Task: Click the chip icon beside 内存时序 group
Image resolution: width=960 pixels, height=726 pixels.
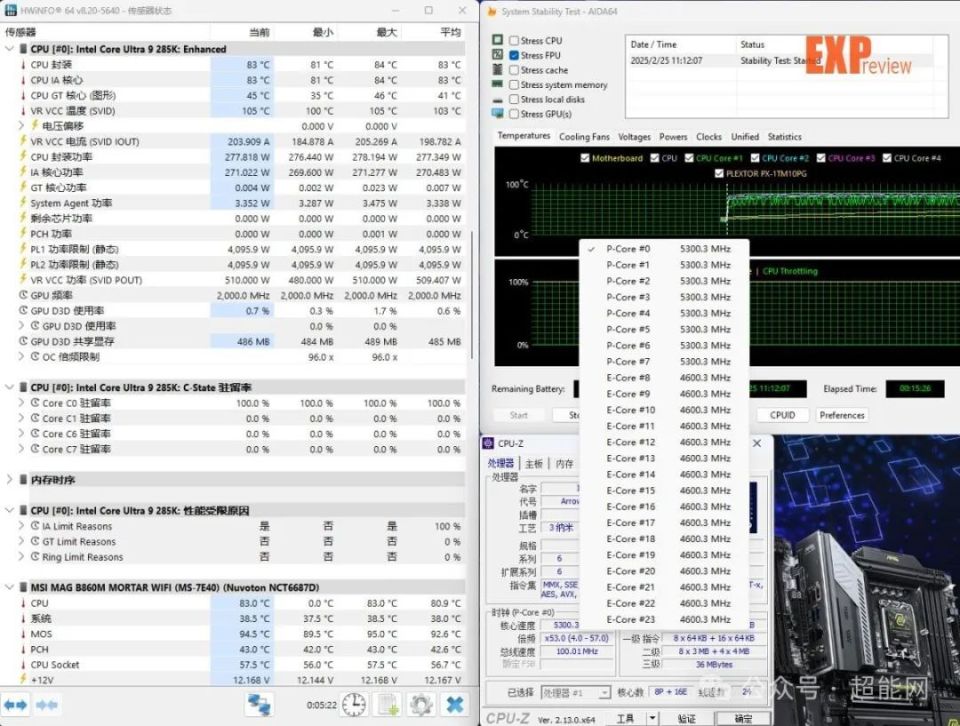Action: pyautogui.click(x=23, y=479)
